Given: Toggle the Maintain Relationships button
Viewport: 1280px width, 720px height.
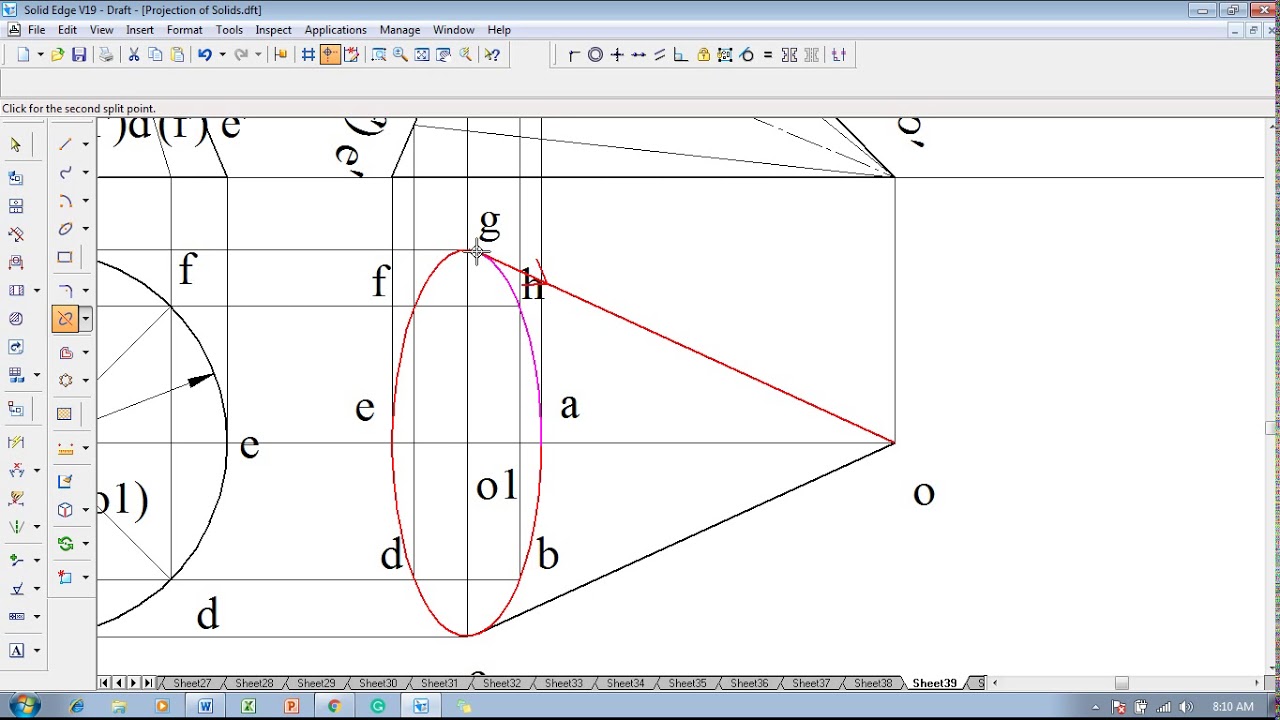Looking at the screenshot, I should 839,55.
